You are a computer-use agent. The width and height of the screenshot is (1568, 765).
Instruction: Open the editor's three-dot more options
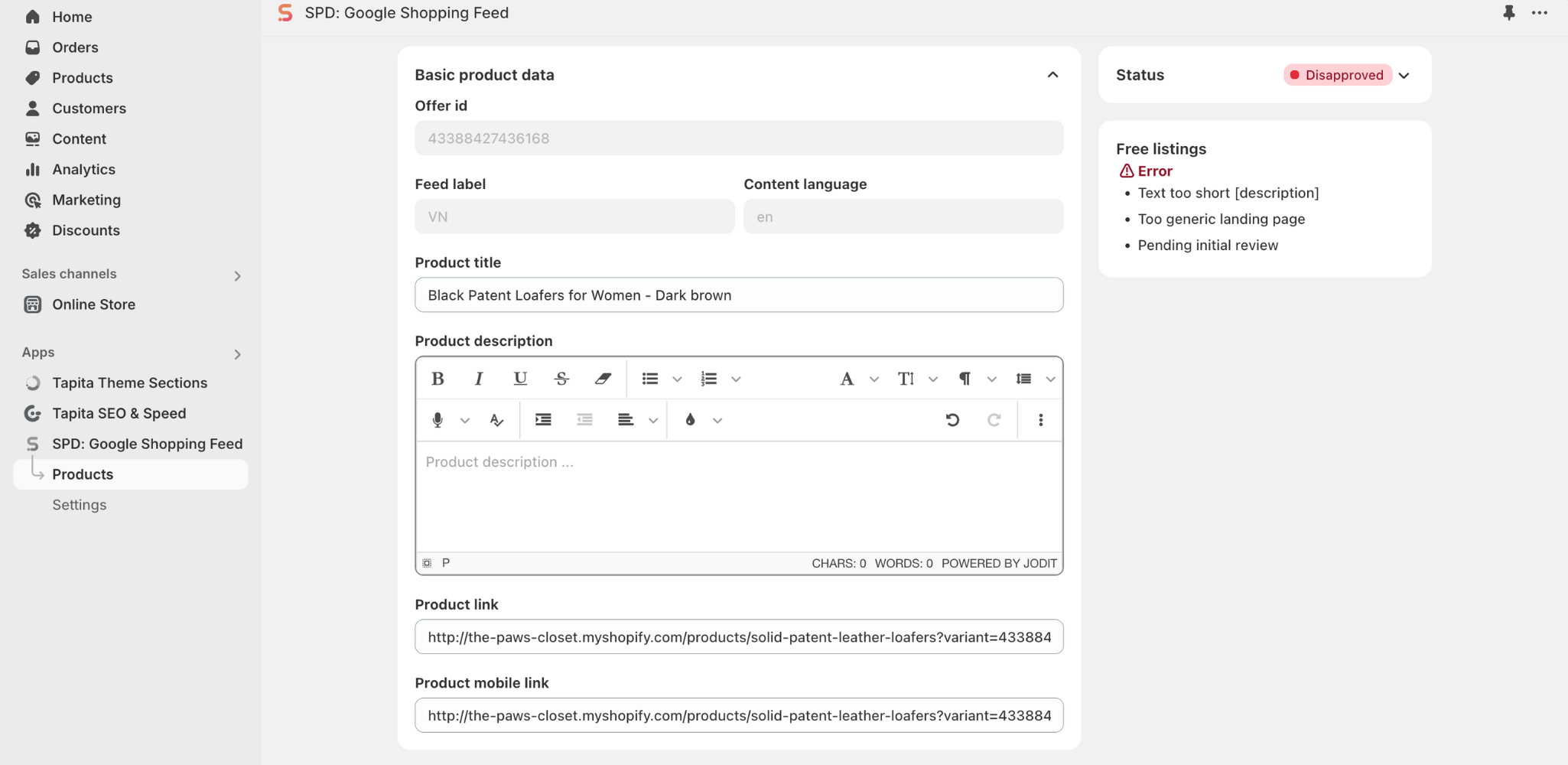tap(1040, 420)
